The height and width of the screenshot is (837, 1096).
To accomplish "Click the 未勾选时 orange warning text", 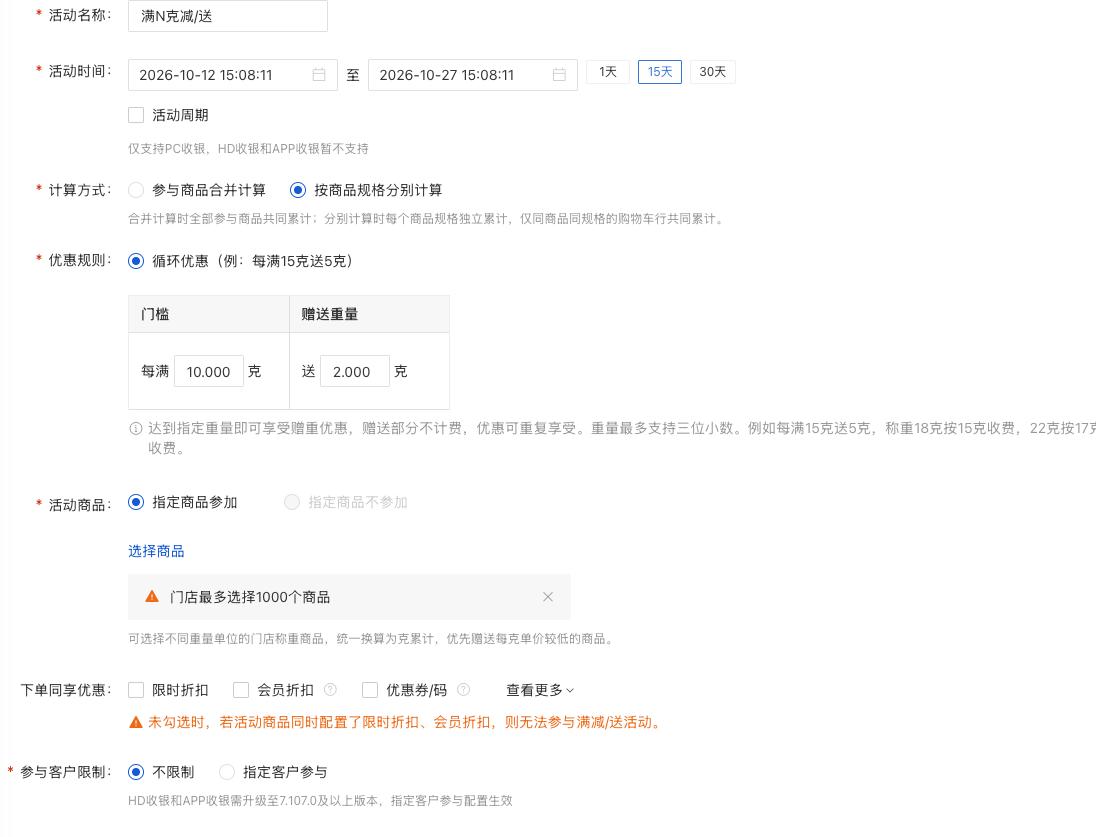I will click(405, 722).
